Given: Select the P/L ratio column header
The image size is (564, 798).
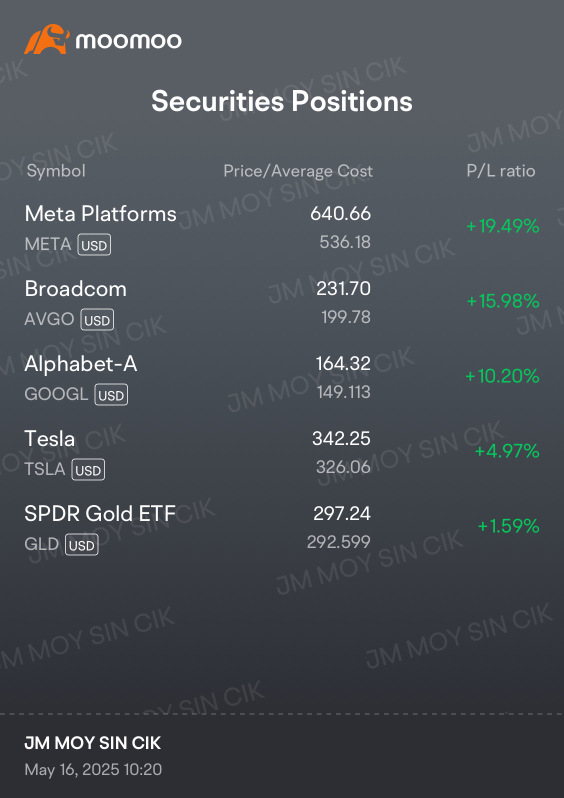Looking at the screenshot, I should pos(501,171).
